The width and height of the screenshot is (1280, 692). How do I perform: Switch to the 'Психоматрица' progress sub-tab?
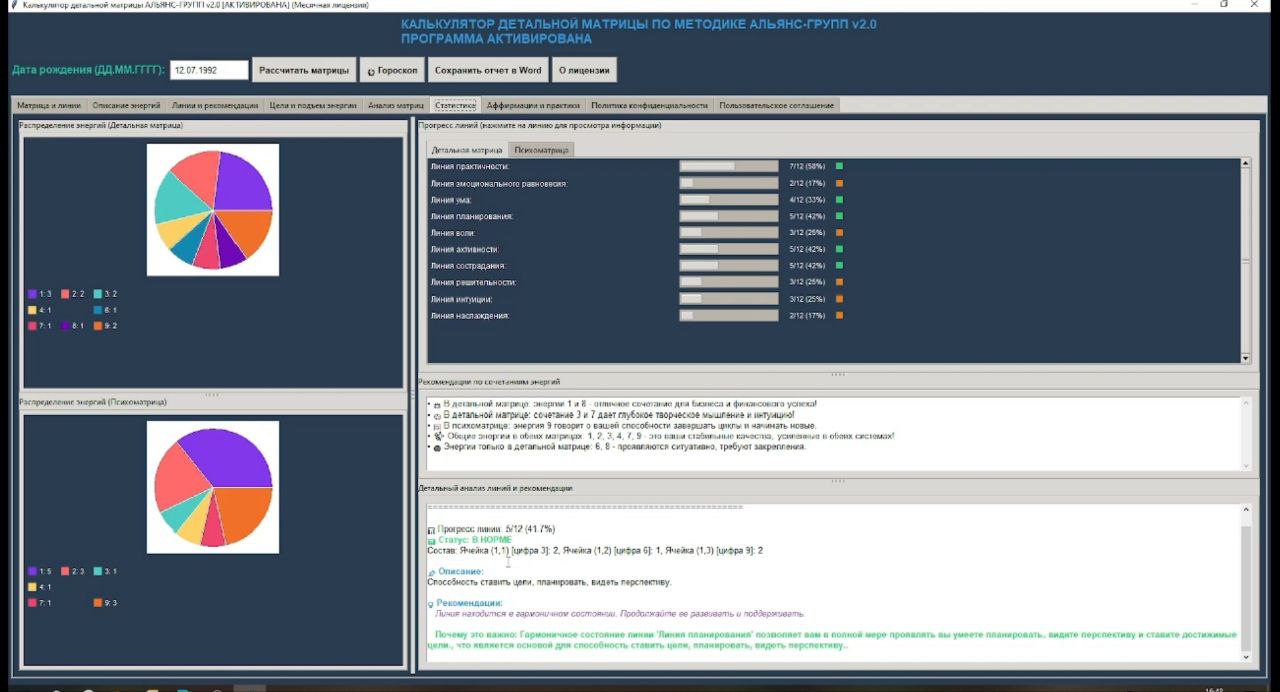[542, 150]
